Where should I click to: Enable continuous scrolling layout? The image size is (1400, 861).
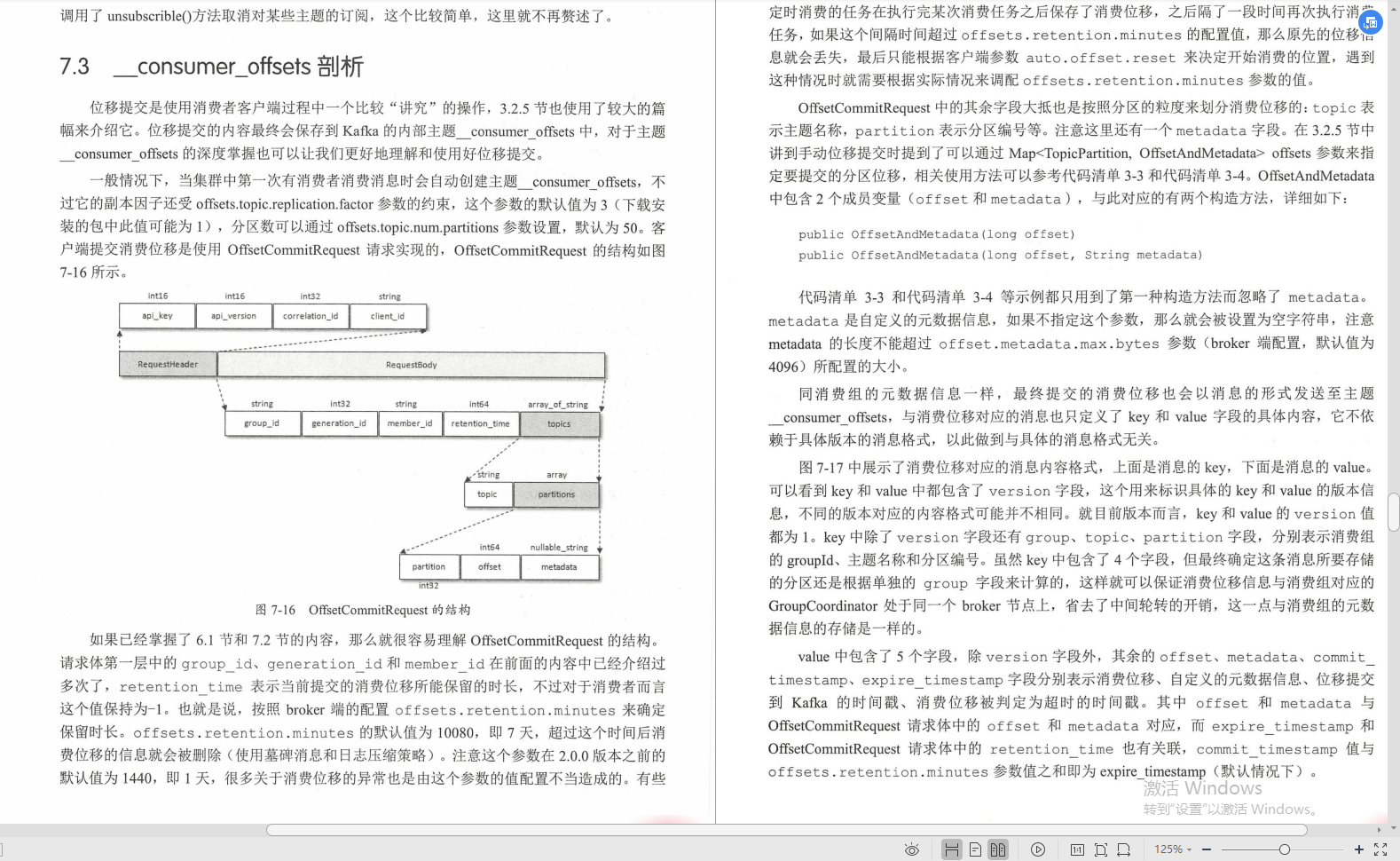(952, 849)
